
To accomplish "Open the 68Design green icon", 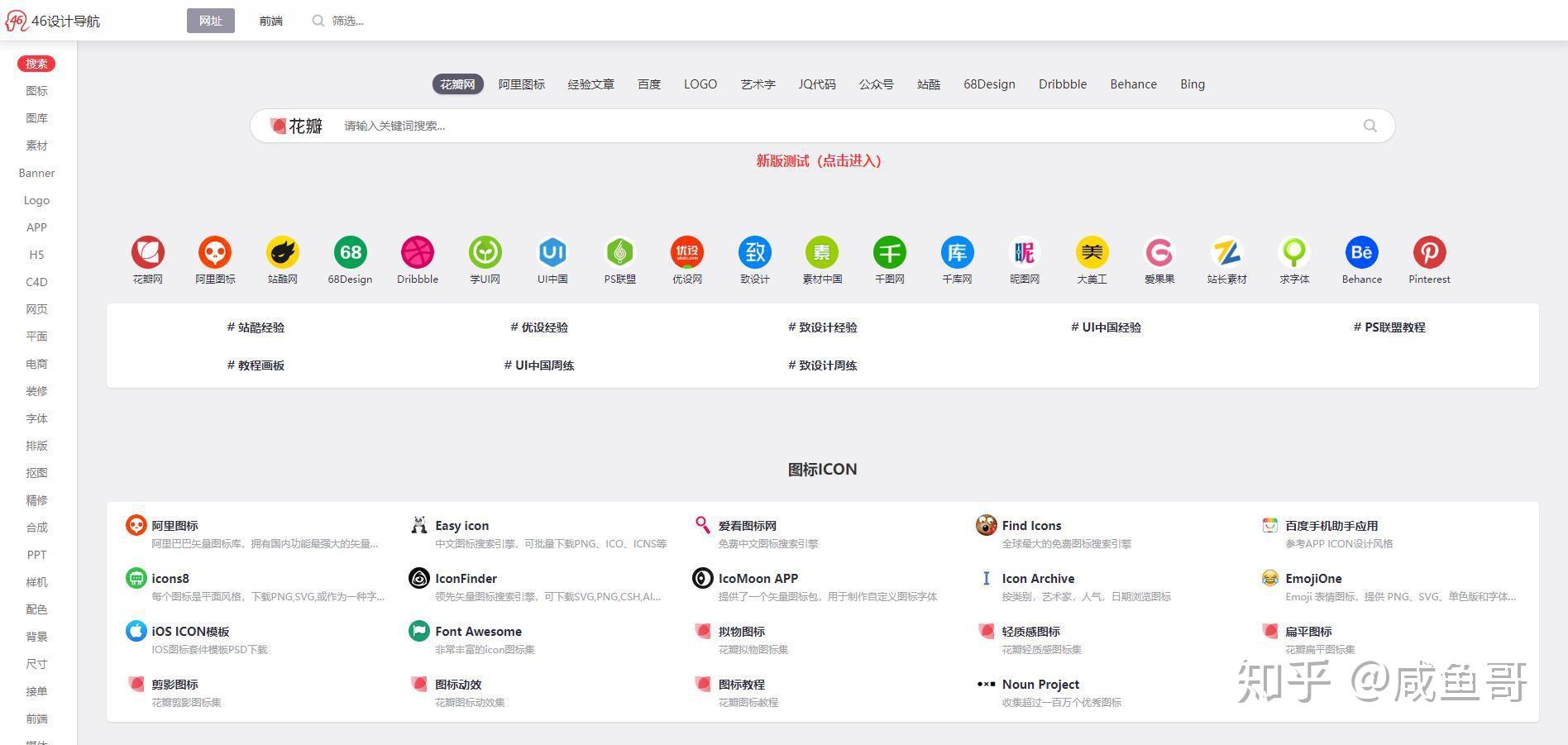I will tap(350, 252).
